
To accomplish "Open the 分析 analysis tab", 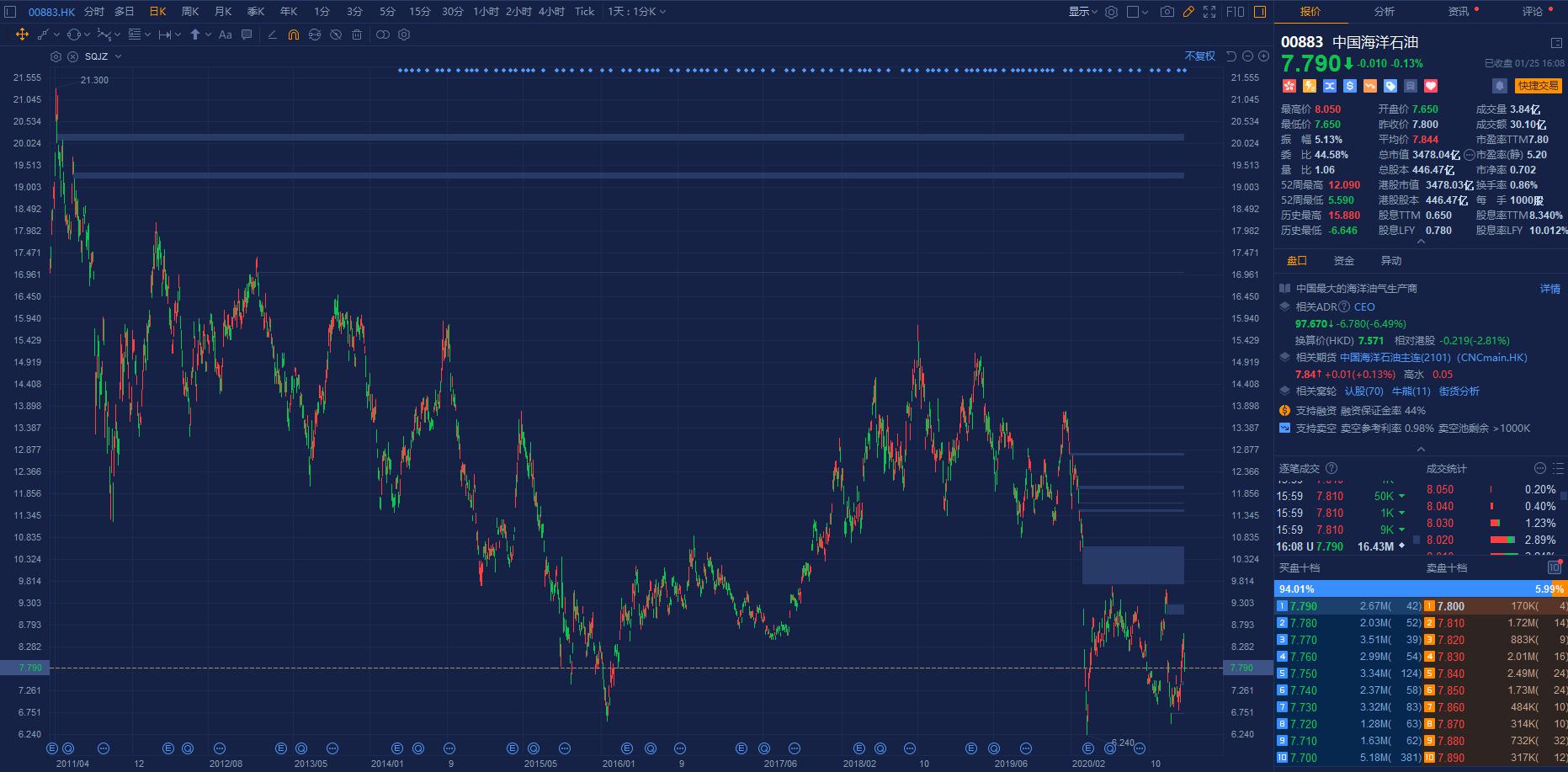I will 1385,12.
